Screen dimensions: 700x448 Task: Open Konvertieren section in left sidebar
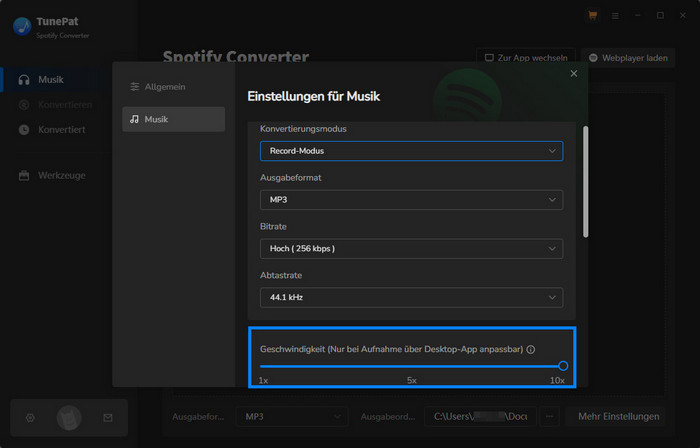pyautogui.click(x=56, y=105)
